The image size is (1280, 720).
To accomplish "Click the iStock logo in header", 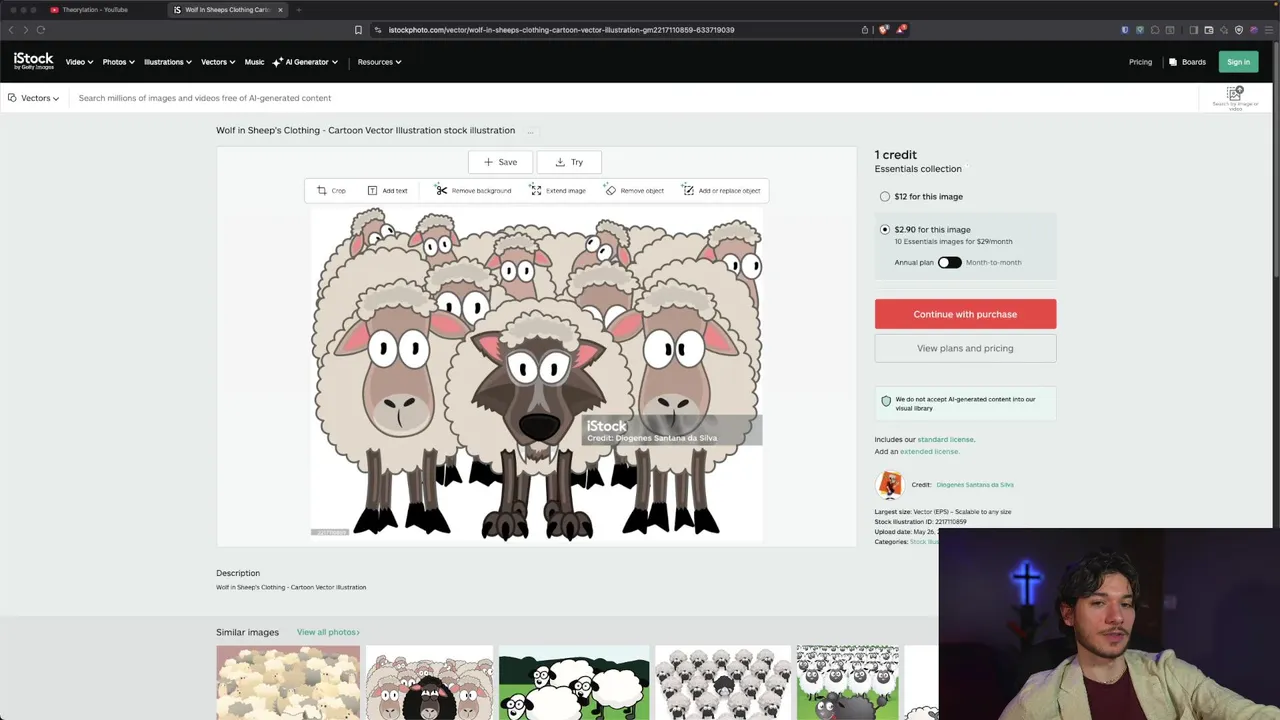I will click(33, 61).
